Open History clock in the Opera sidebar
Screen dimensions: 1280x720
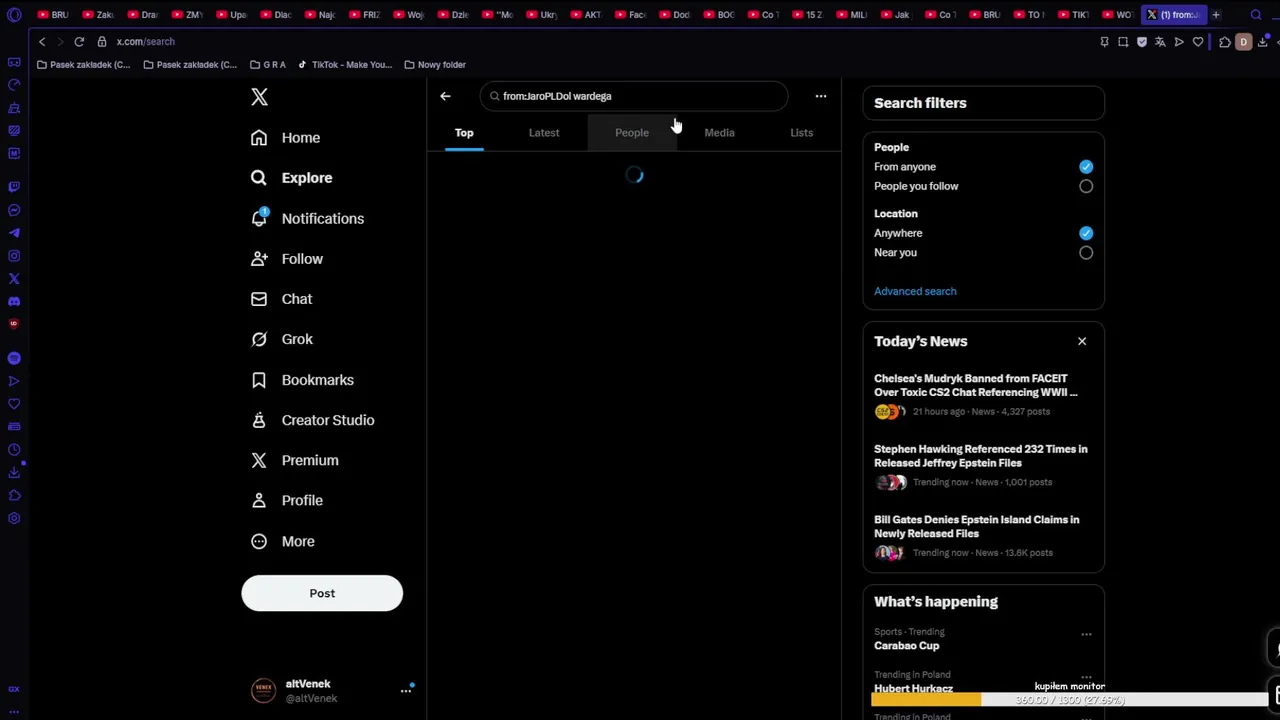(x=14, y=450)
